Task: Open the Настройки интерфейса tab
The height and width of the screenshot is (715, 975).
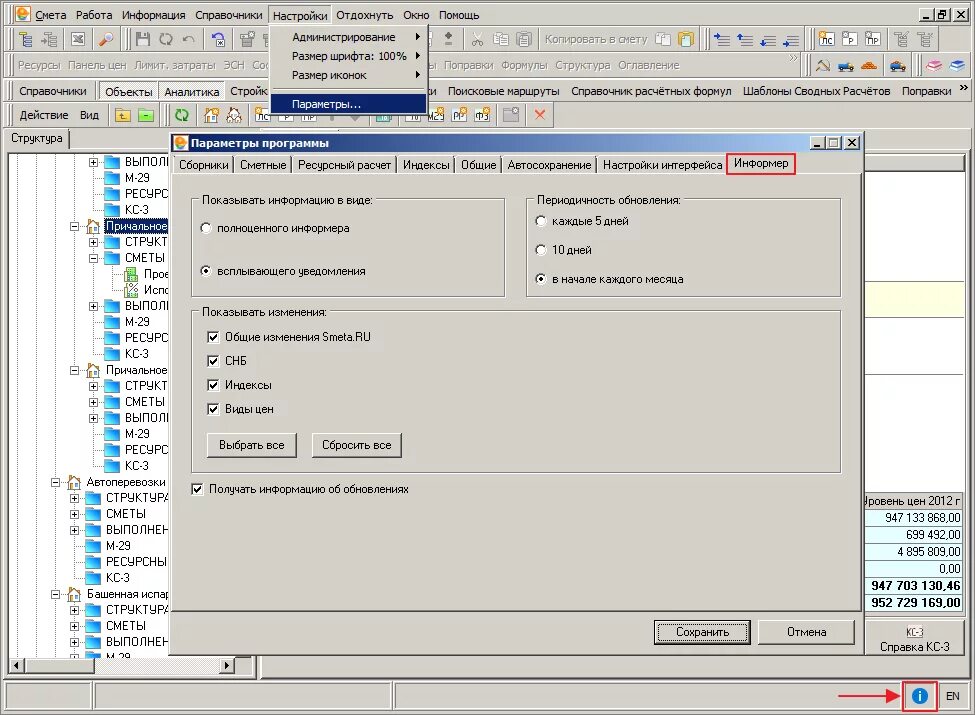Action: pyautogui.click(x=662, y=165)
